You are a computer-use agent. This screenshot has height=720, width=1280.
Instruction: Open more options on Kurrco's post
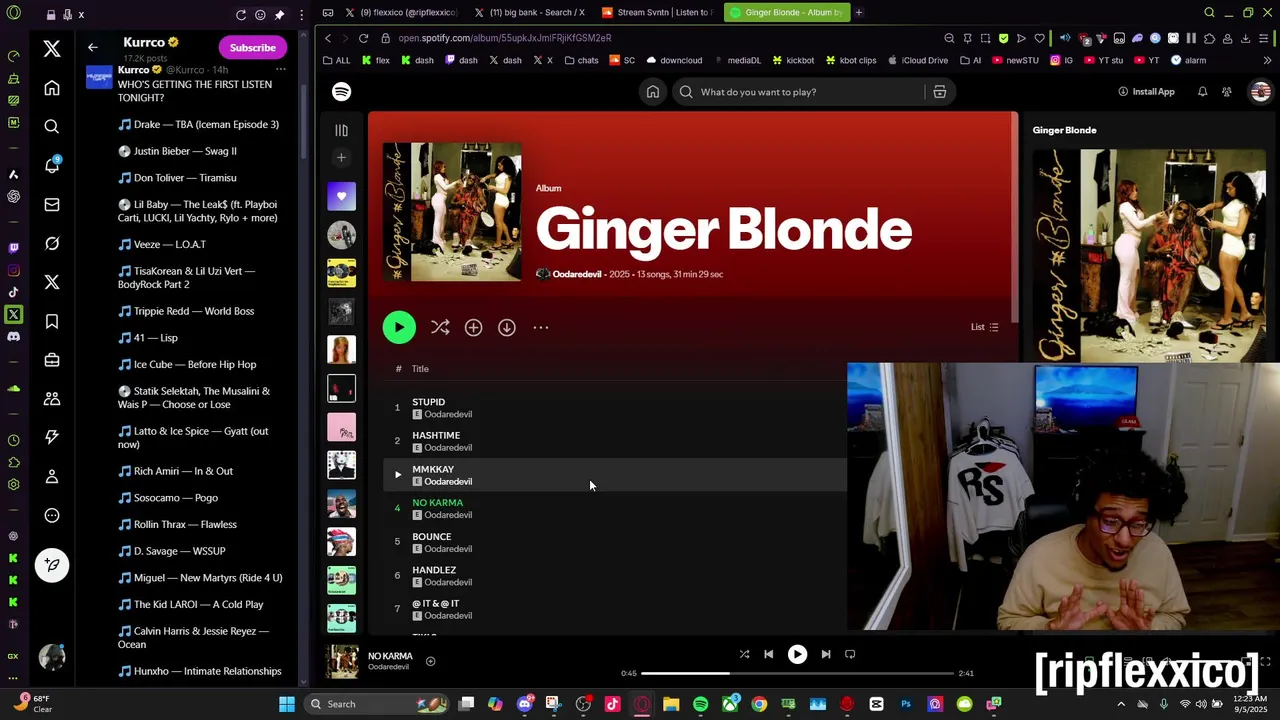(x=281, y=70)
